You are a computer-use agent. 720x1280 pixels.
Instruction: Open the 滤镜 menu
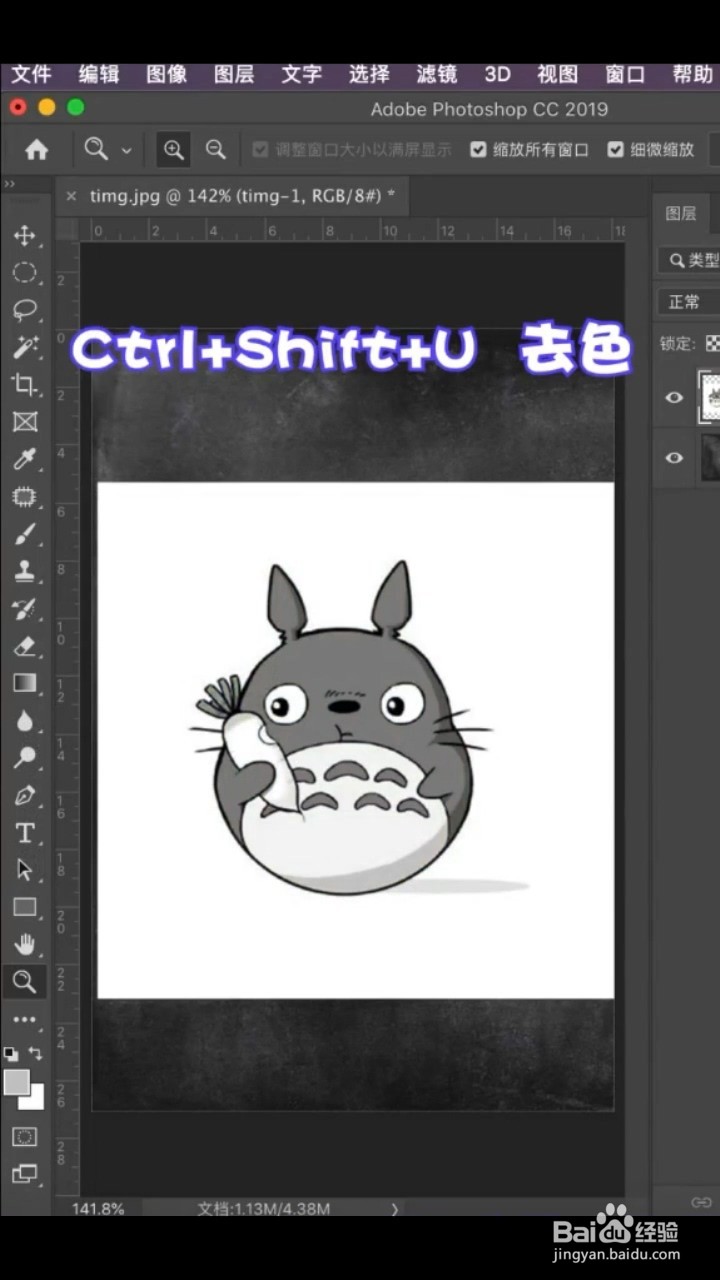pyautogui.click(x=437, y=75)
